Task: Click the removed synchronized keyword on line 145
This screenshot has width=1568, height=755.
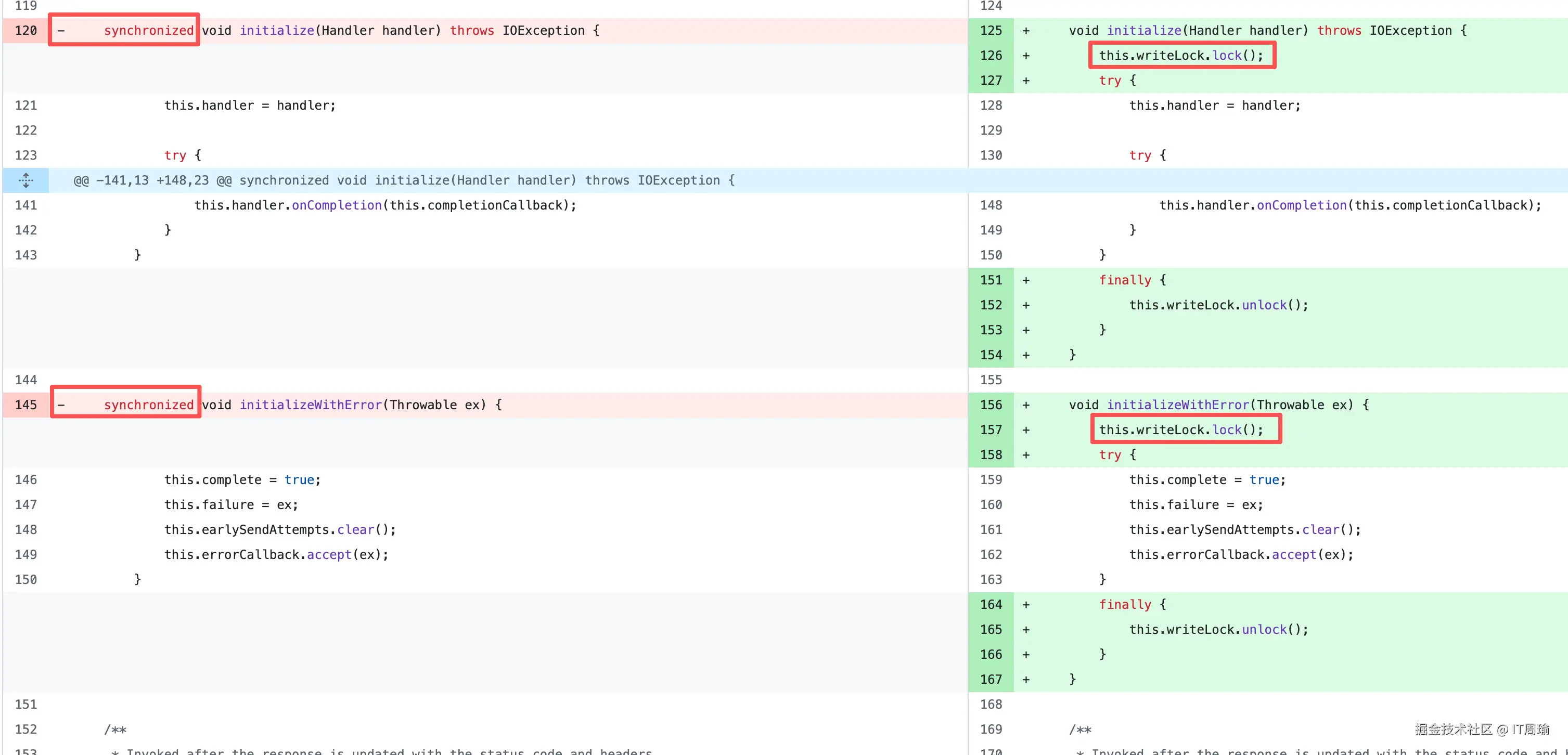Action: (x=148, y=405)
